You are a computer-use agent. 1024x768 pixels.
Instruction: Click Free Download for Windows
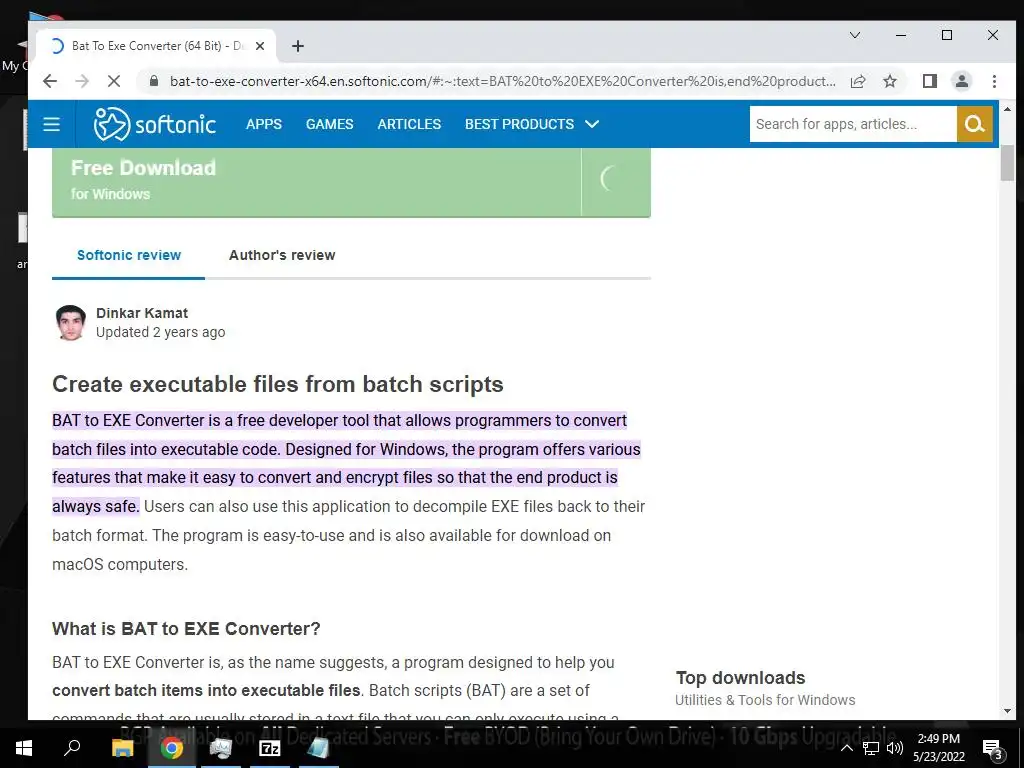351,181
